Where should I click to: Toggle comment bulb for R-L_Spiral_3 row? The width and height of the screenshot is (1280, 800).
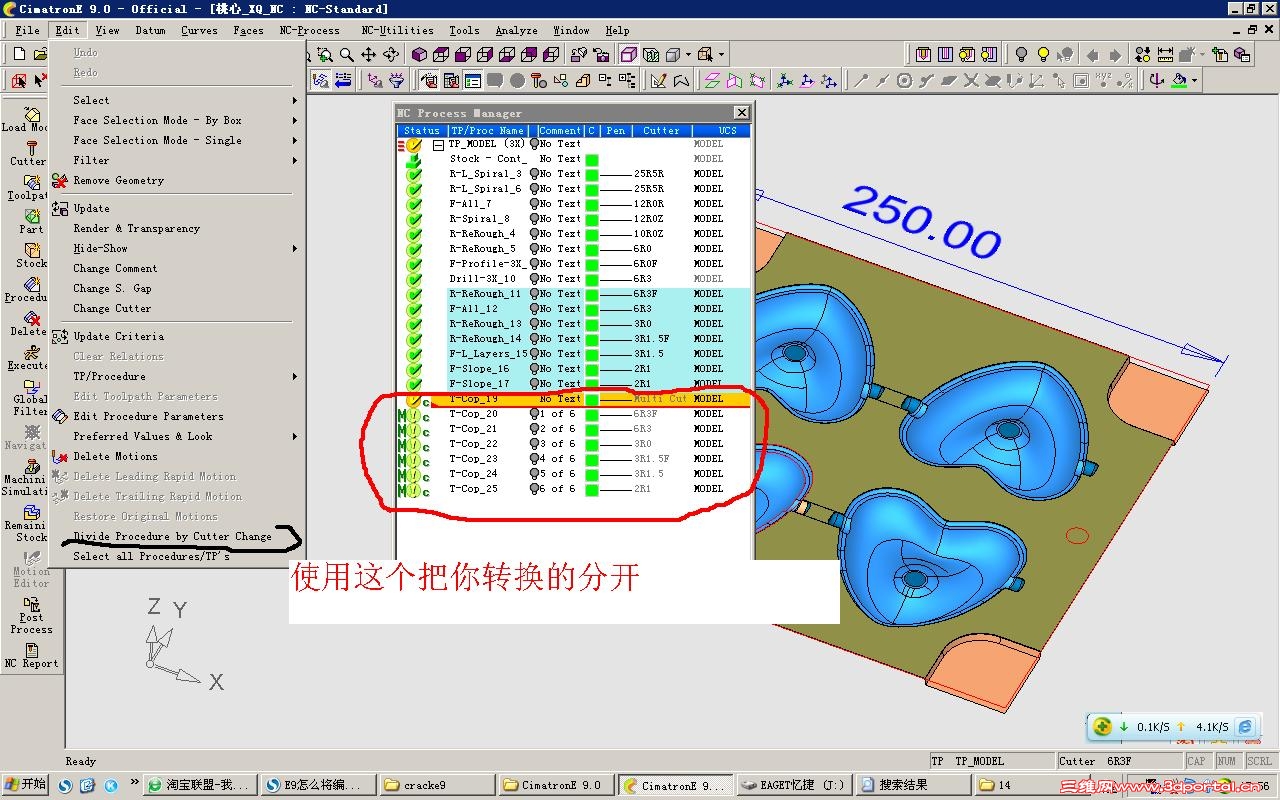click(x=535, y=174)
